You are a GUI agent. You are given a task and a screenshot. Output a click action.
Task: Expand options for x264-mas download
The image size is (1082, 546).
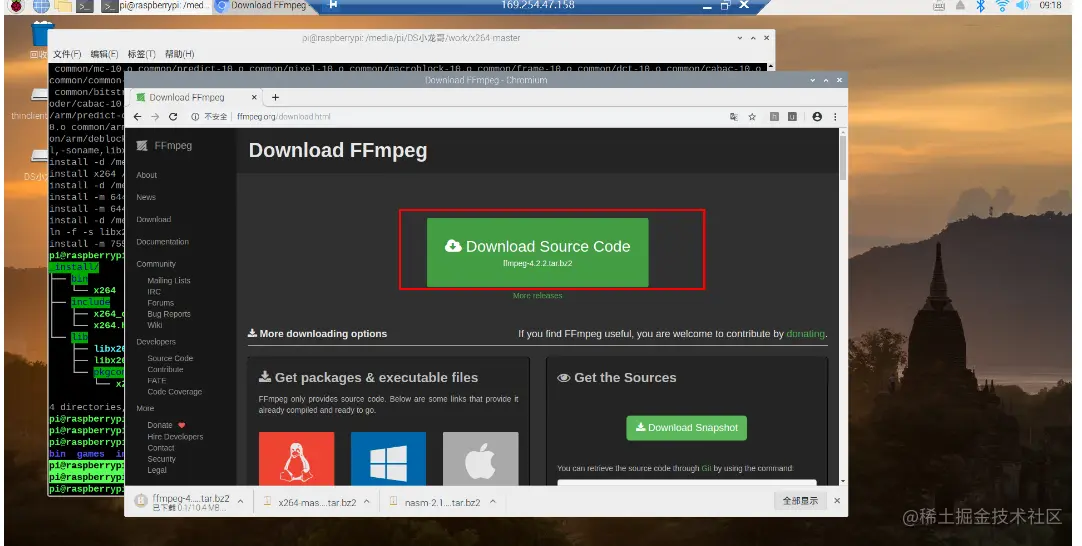click(x=366, y=503)
